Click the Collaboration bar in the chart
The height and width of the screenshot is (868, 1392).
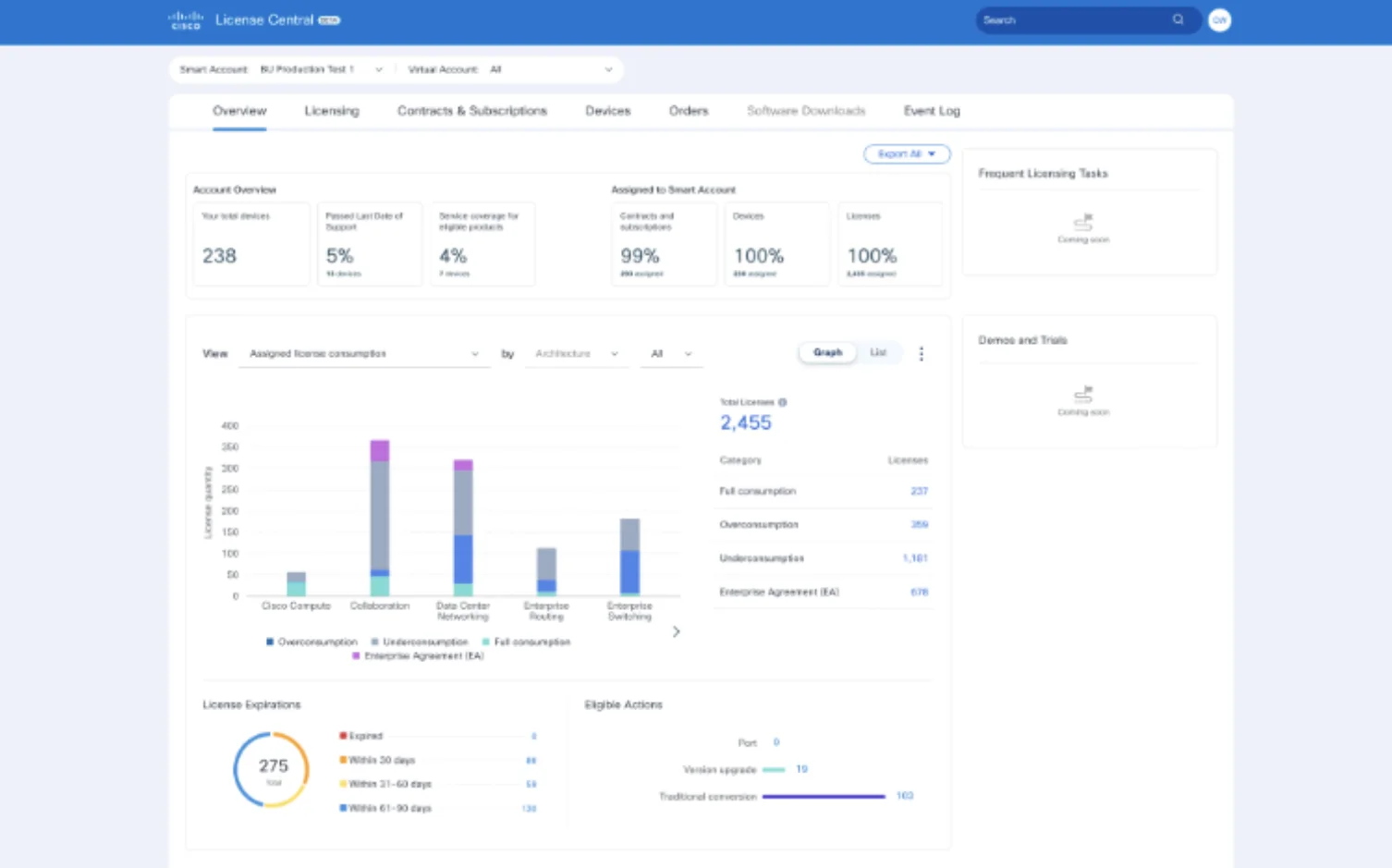pos(380,518)
